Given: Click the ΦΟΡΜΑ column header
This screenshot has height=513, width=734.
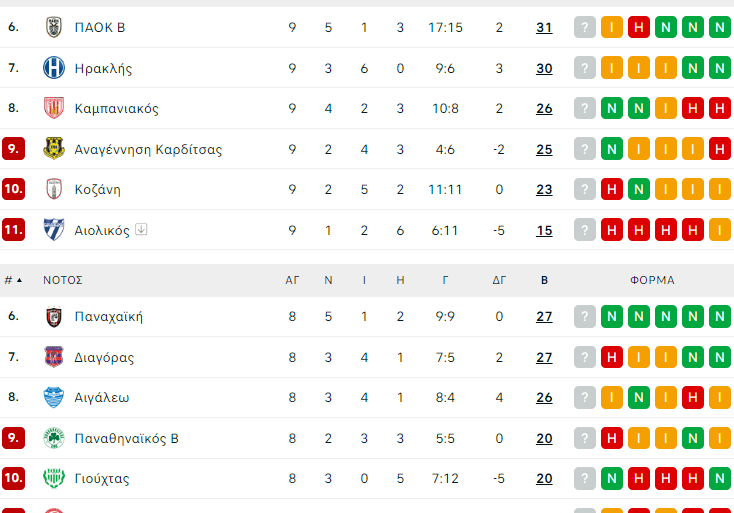Looking at the screenshot, I should (x=652, y=280).
